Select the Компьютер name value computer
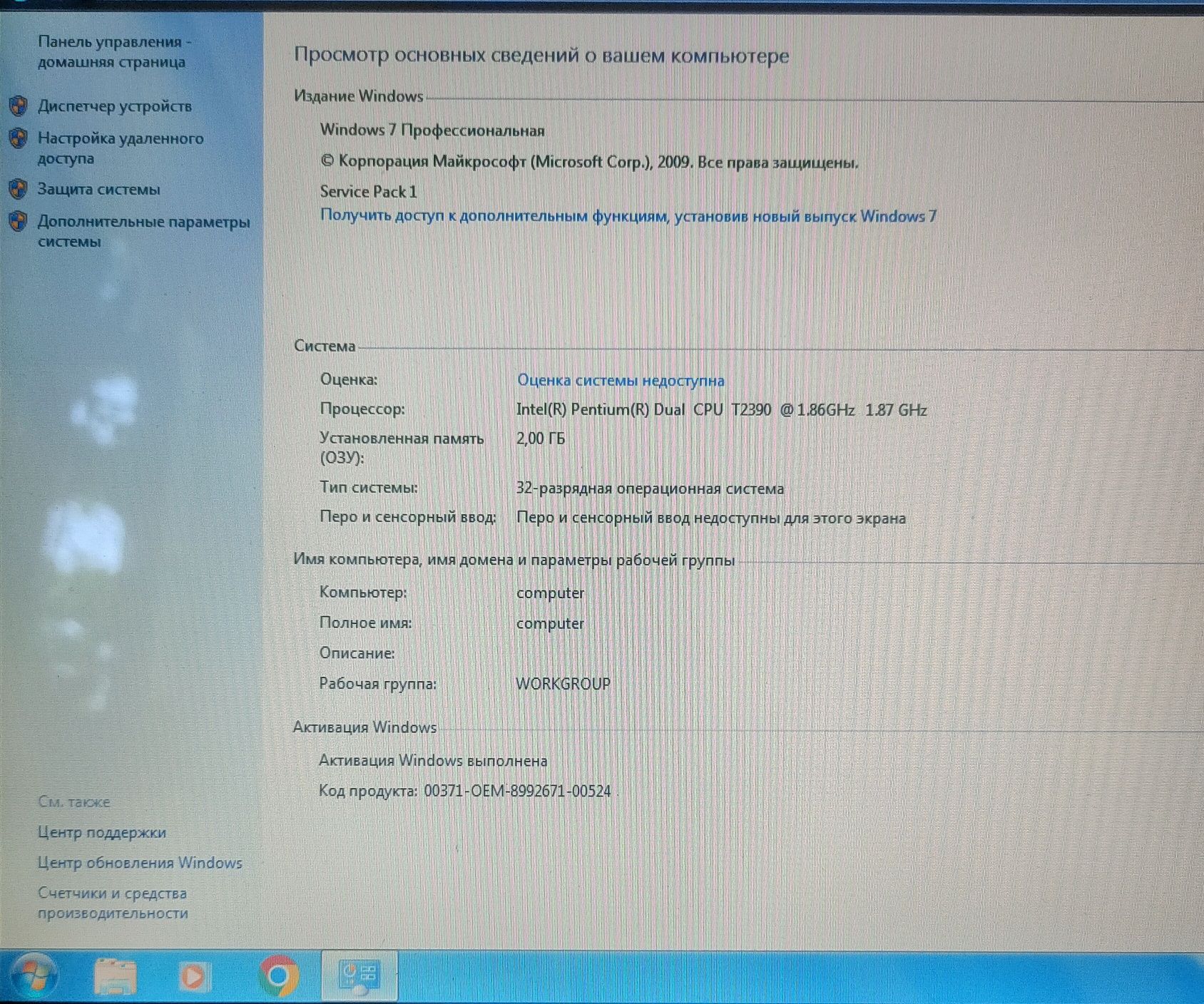 pyautogui.click(x=550, y=593)
